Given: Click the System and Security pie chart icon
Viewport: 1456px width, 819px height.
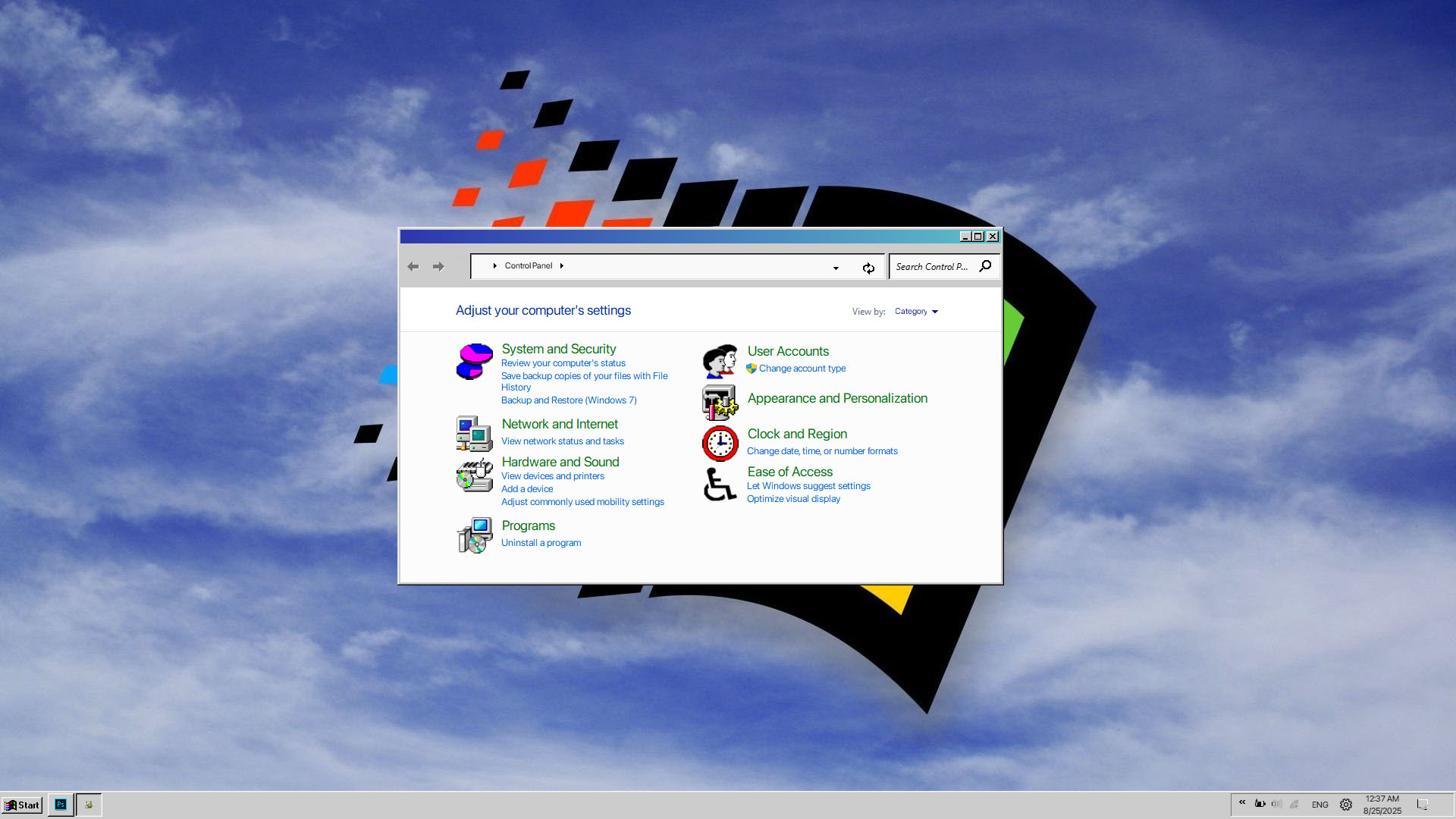Looking at the screenshot, I should coord(474,362).
